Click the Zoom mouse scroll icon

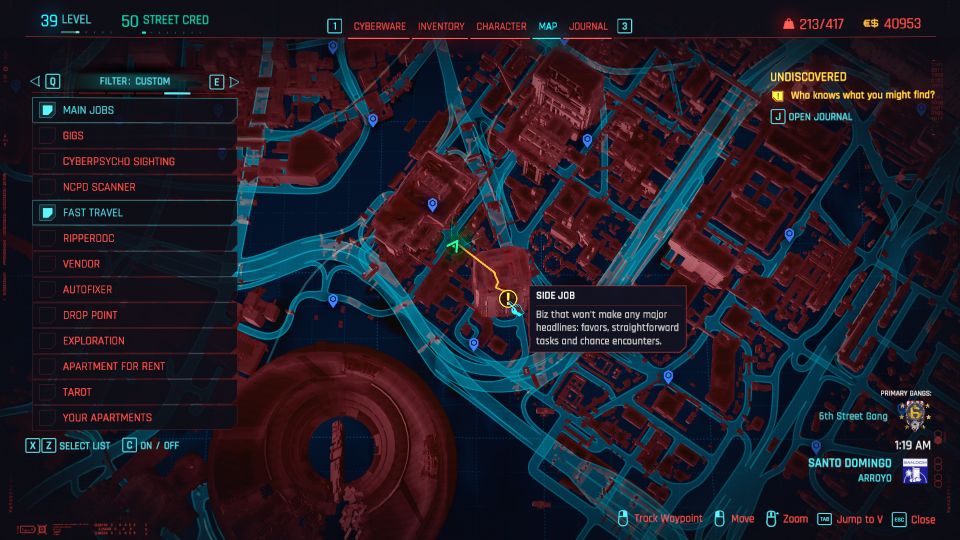[x=771, y=519]
